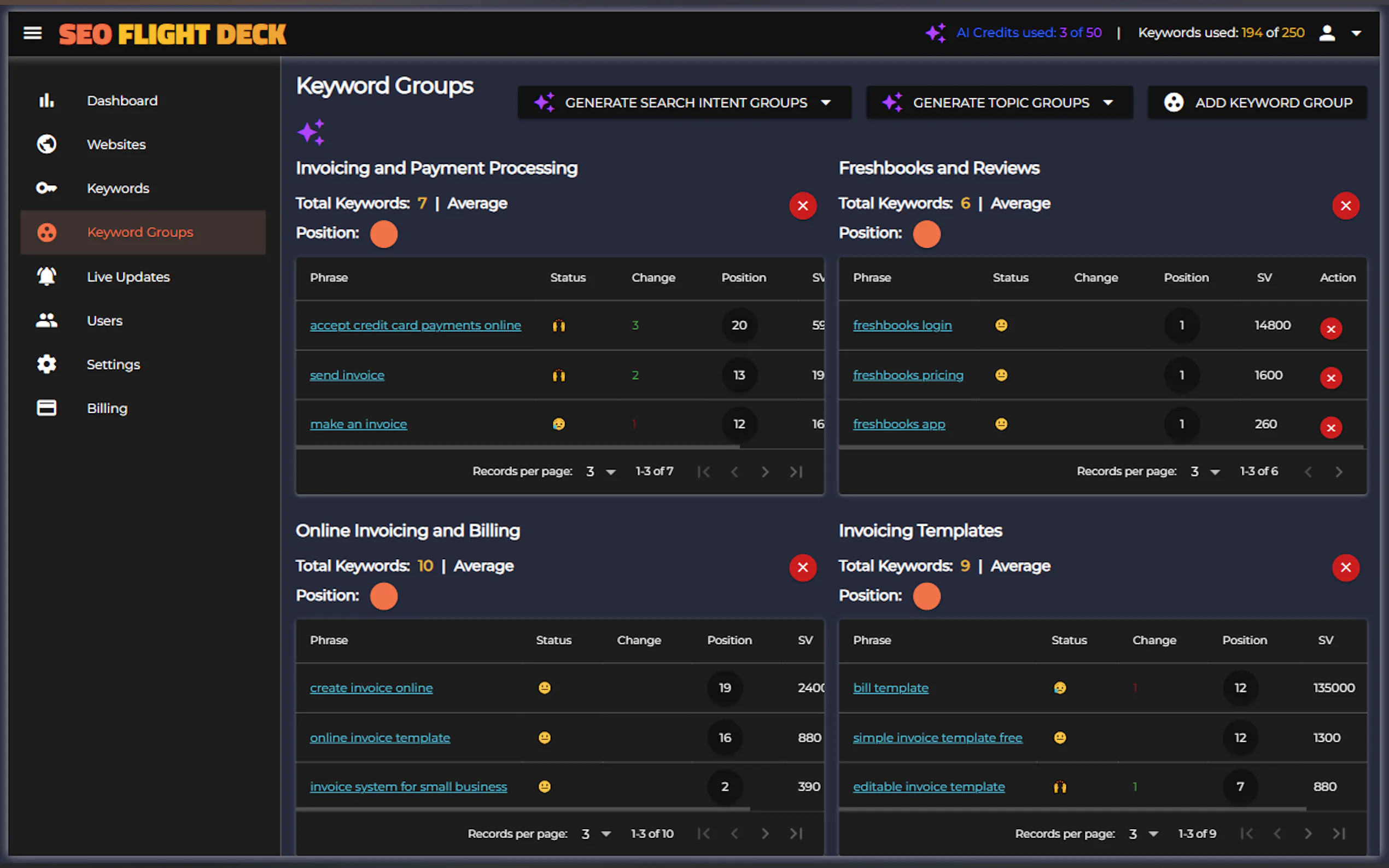
Task: Click the purple AI sparkle icon below heading
Action: point(311,133)
